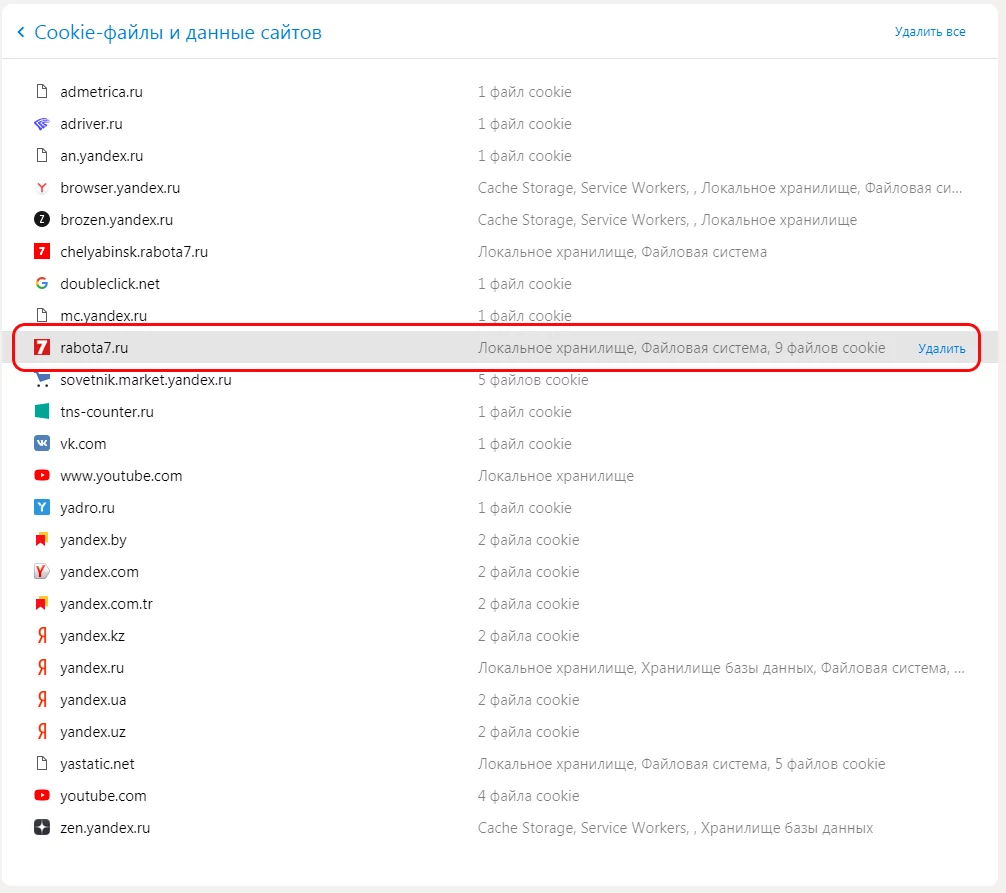Image resolution: width=1006 pixels, height=893 pixels.
Task: Open the yandex.ru site data entry
Action: [x=92, y=668]
